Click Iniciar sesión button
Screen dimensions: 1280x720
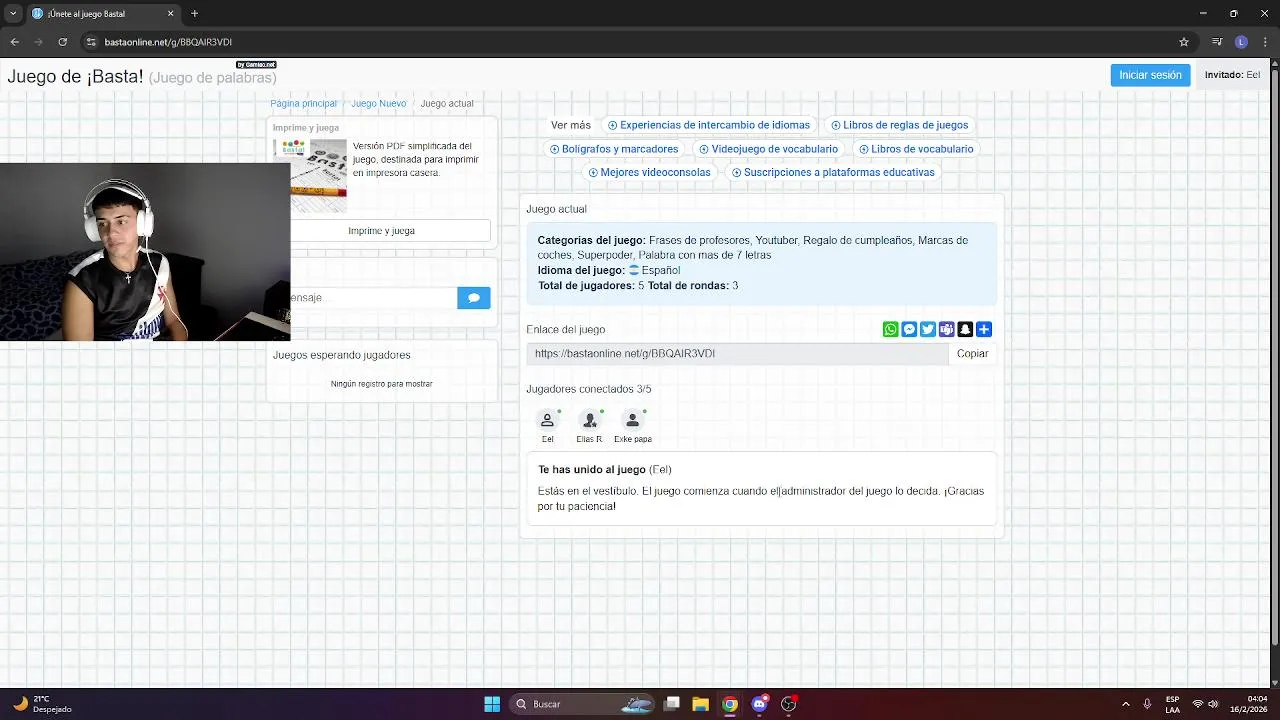1150,75
